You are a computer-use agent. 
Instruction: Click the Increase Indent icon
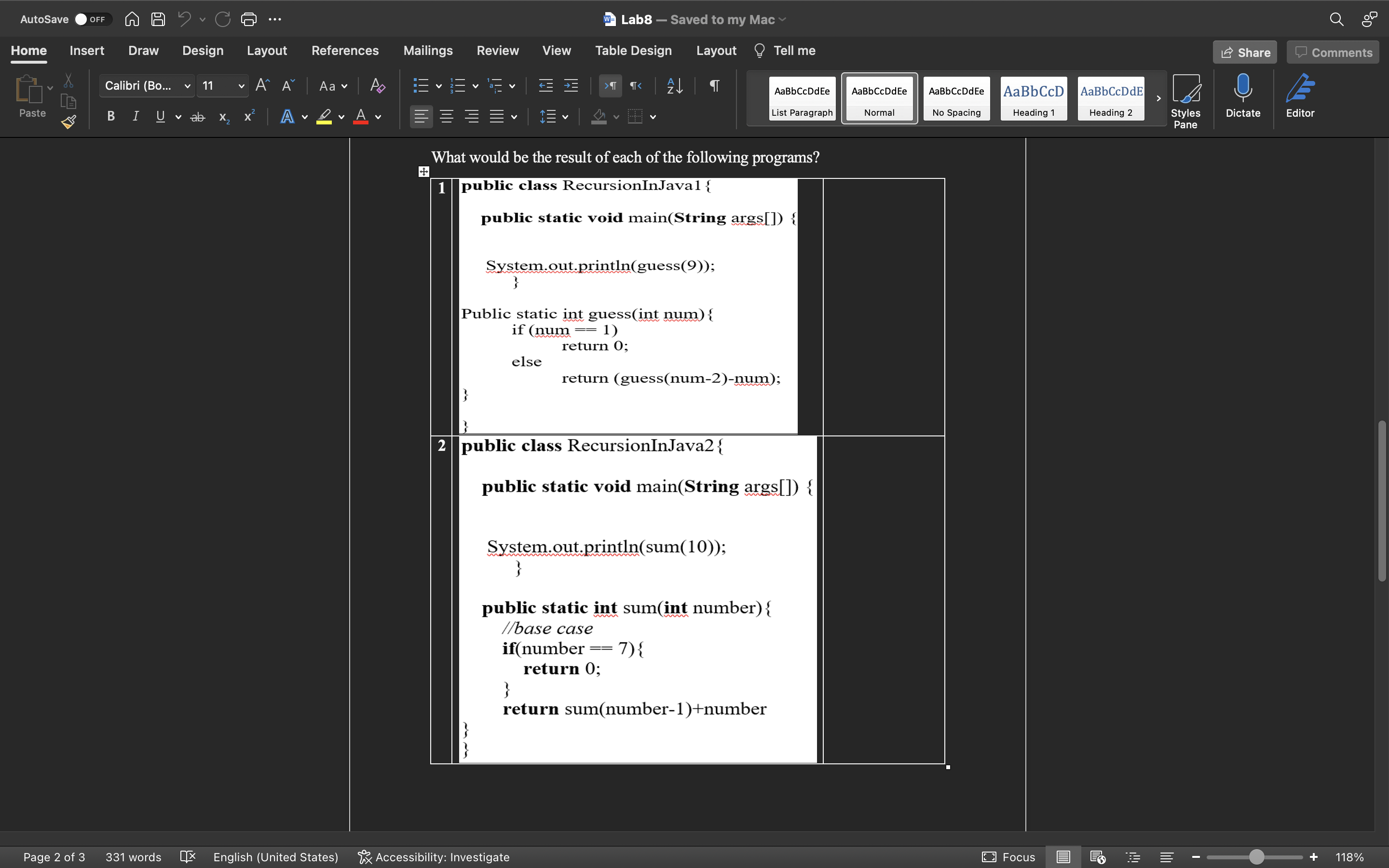pyautogui.click(x=571, y=86)
